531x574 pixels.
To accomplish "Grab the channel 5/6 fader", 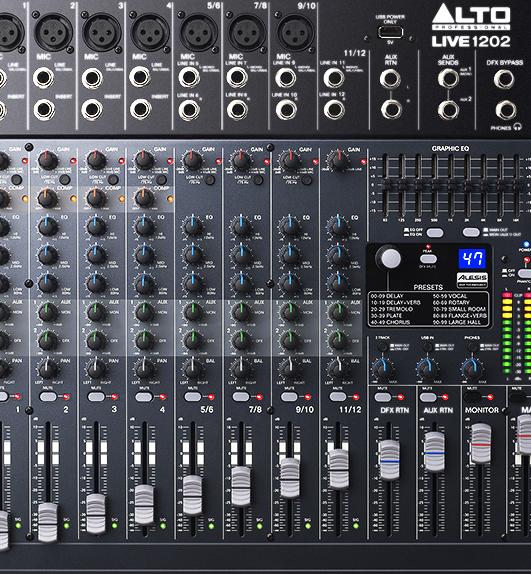I will (x=192, y=495).
